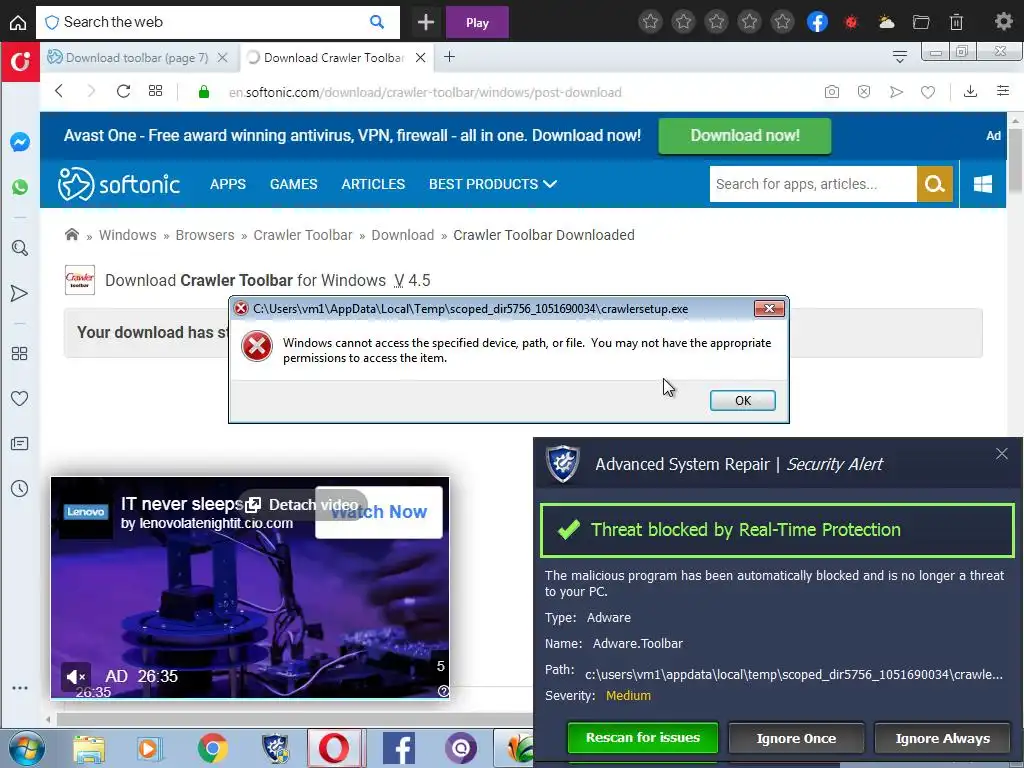Open the Opera menu logo

20,62
